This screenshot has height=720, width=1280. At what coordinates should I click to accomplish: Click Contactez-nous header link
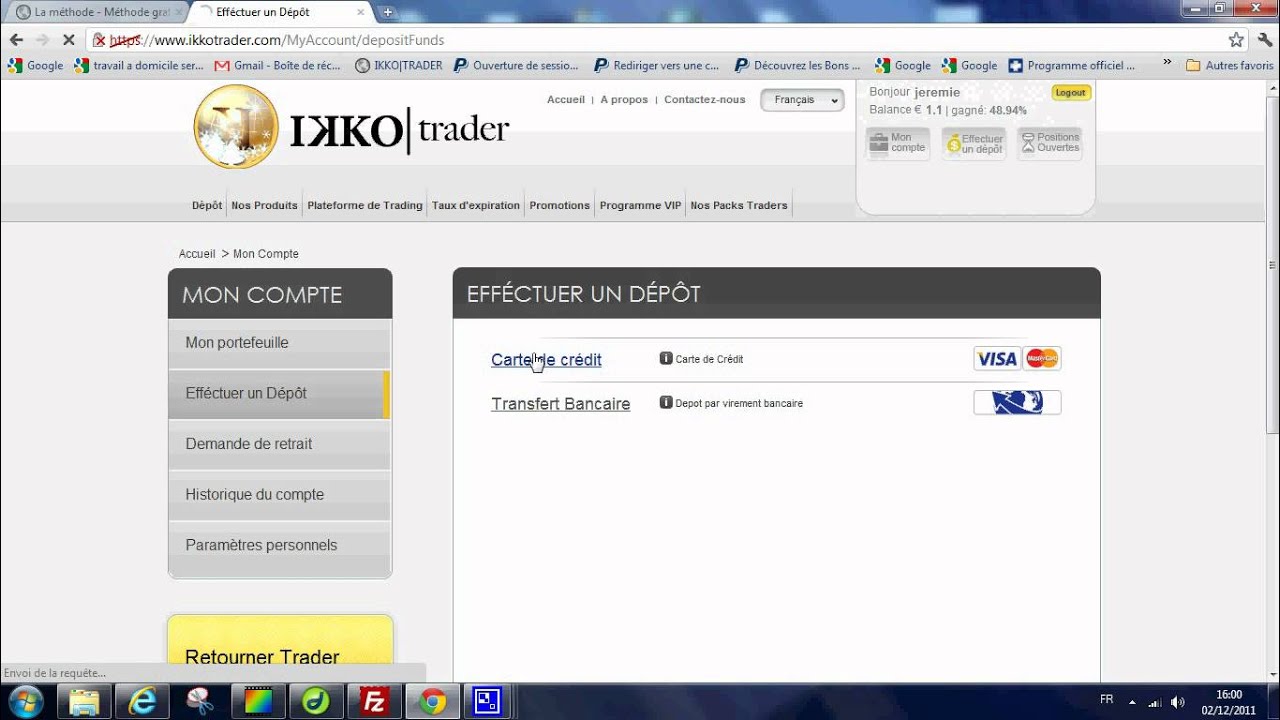tap(705, 100)
